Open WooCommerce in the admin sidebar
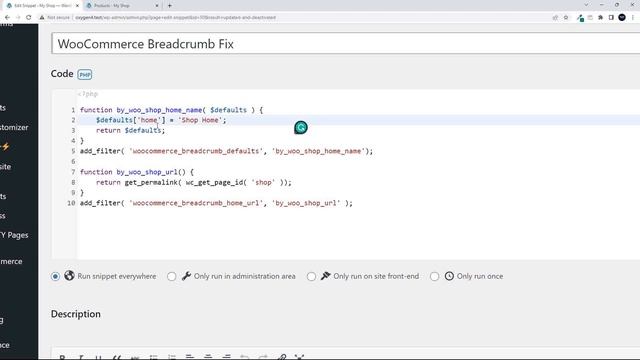This screenshot has width=640, height=360. click(x=11, y=261)
